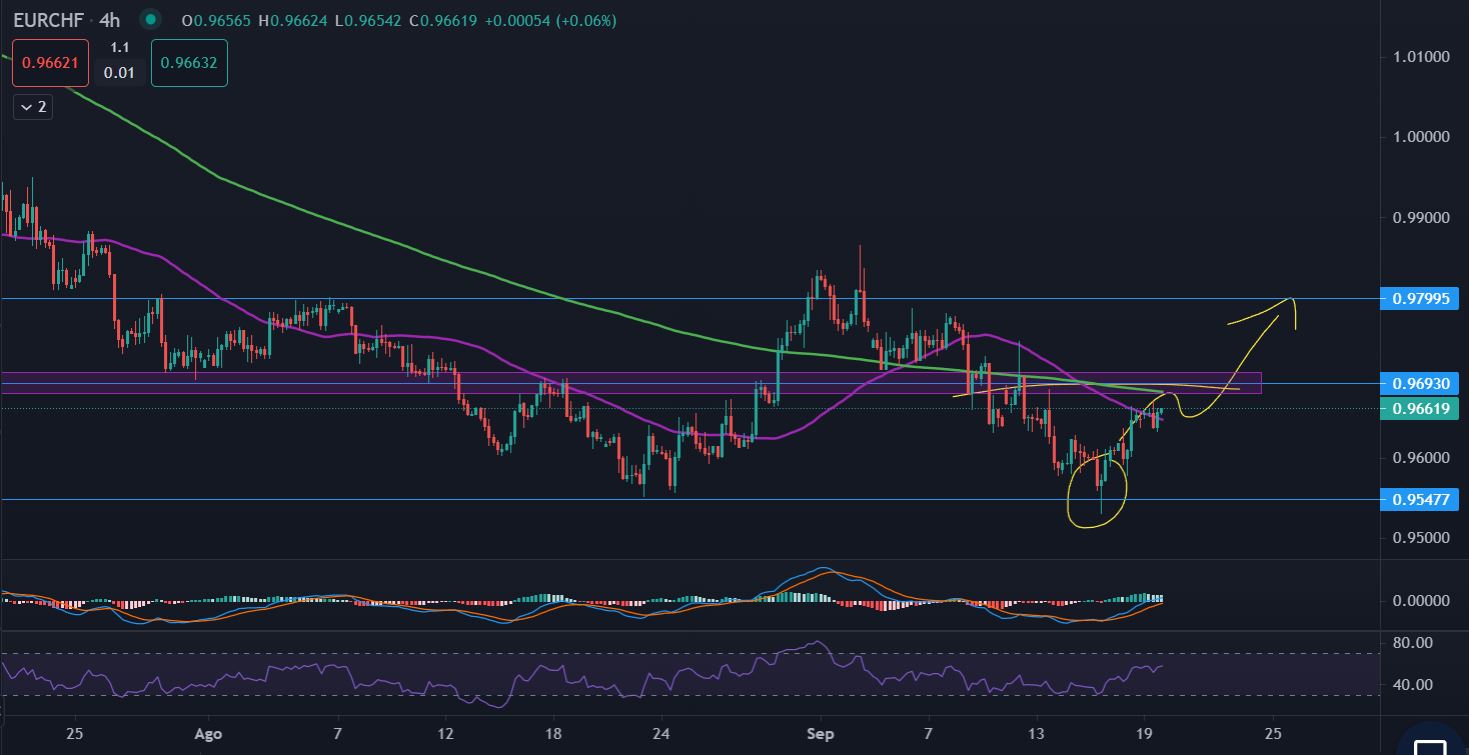
Task: Open the EURCHF symbol title
Action: [50, 19]
